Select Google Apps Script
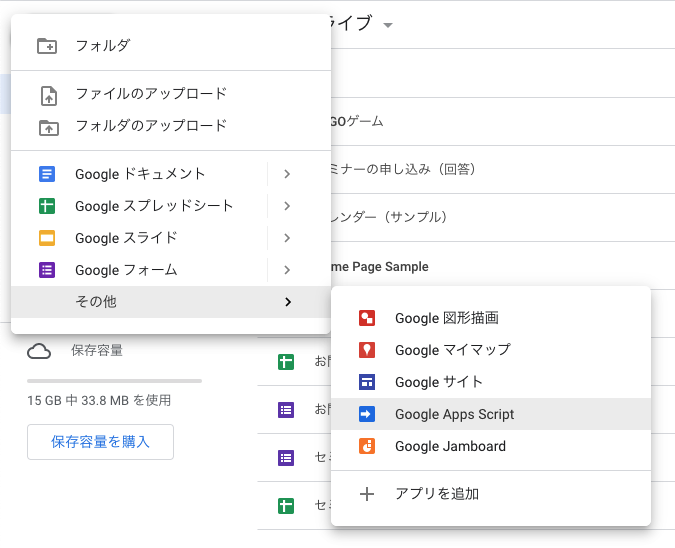 (x=491, y=414)
